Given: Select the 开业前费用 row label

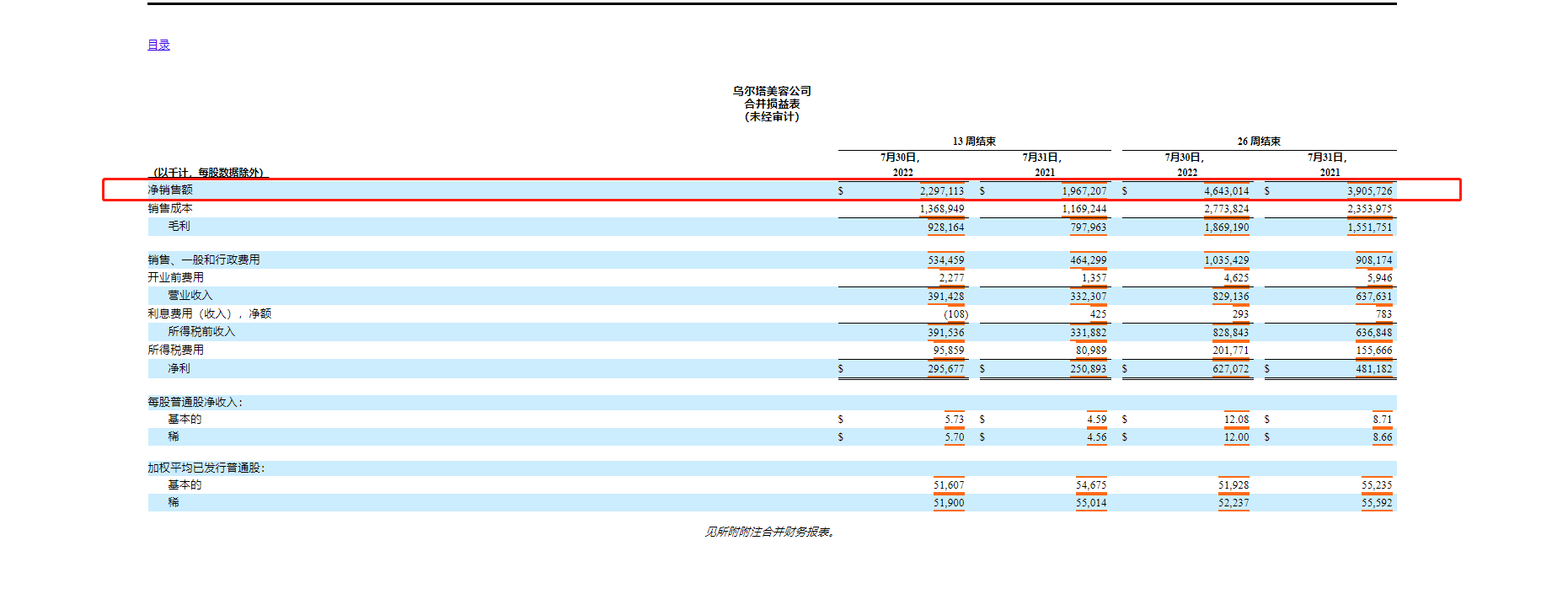Looking at the screenshot, I should coord(175,277).
